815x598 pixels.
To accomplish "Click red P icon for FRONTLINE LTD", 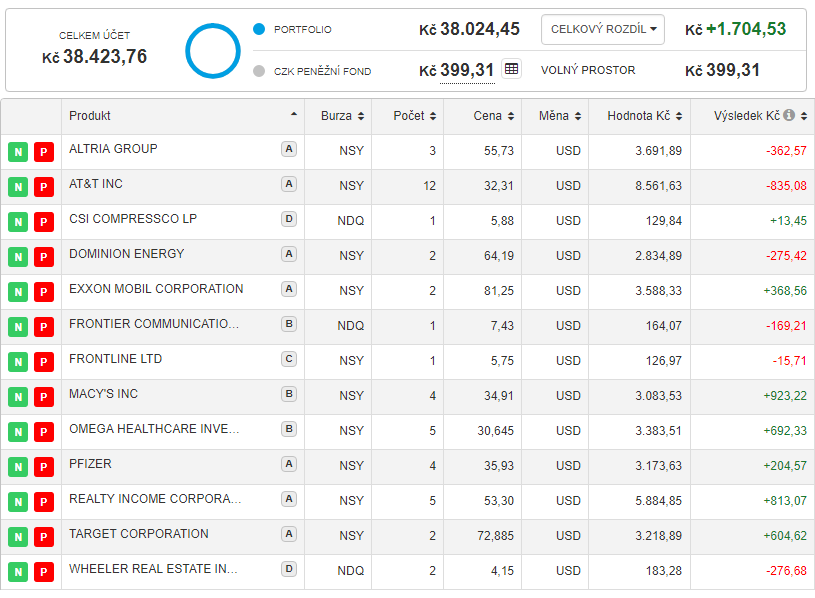I will coord(44,362).
